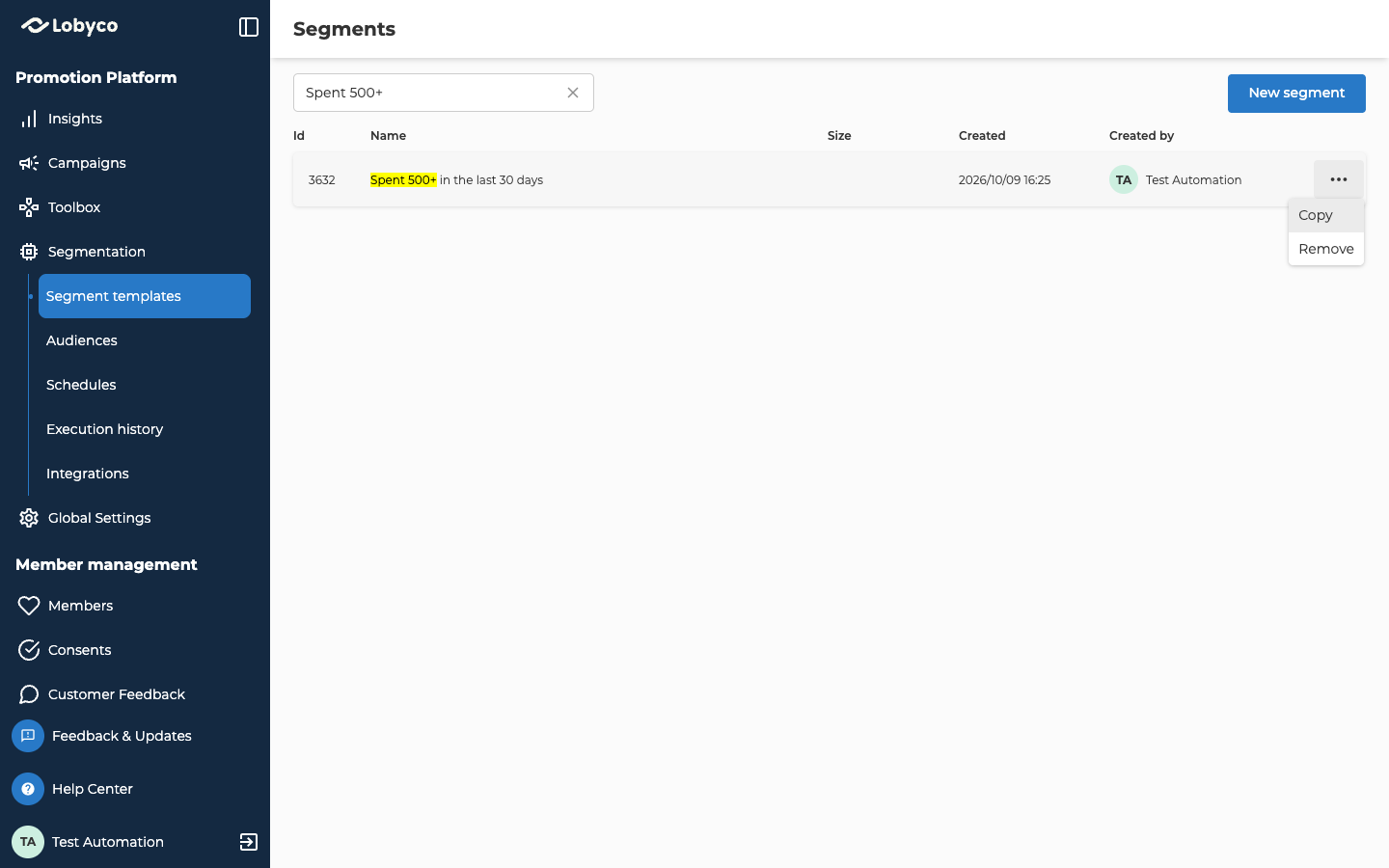
Task: Open the Help Center link
Action: [93, 789]
